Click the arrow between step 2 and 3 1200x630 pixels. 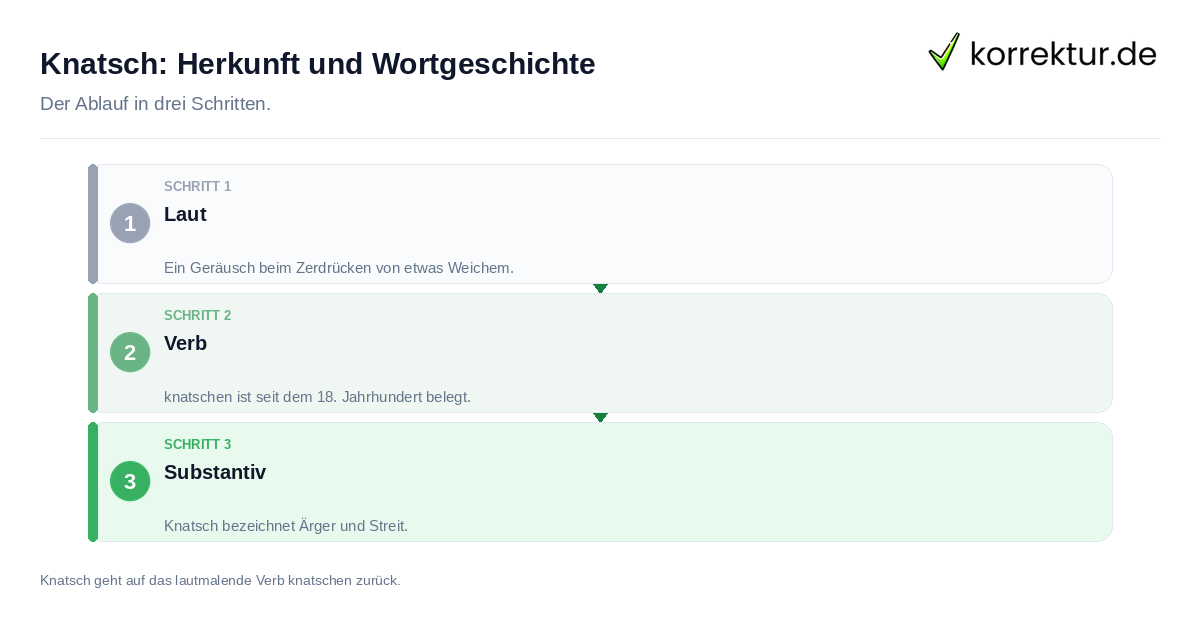(600, 417)
